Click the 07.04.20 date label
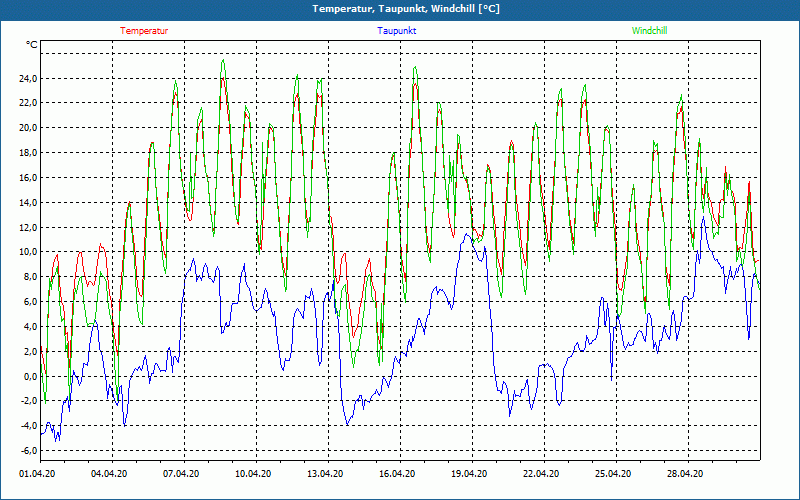800x500 pixels. click(x=181, y=474)
